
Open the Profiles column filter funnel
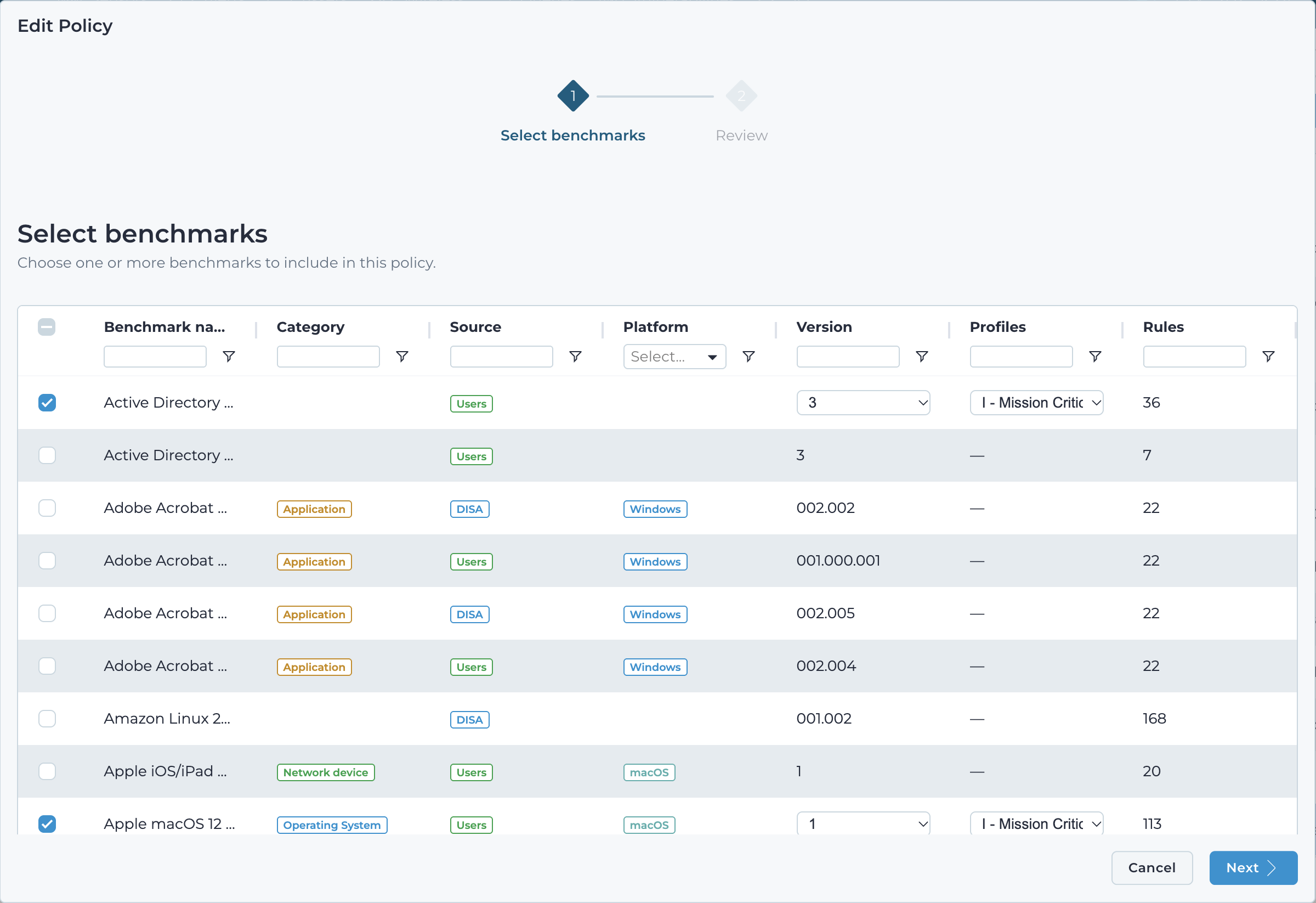tap(1095, 357)
